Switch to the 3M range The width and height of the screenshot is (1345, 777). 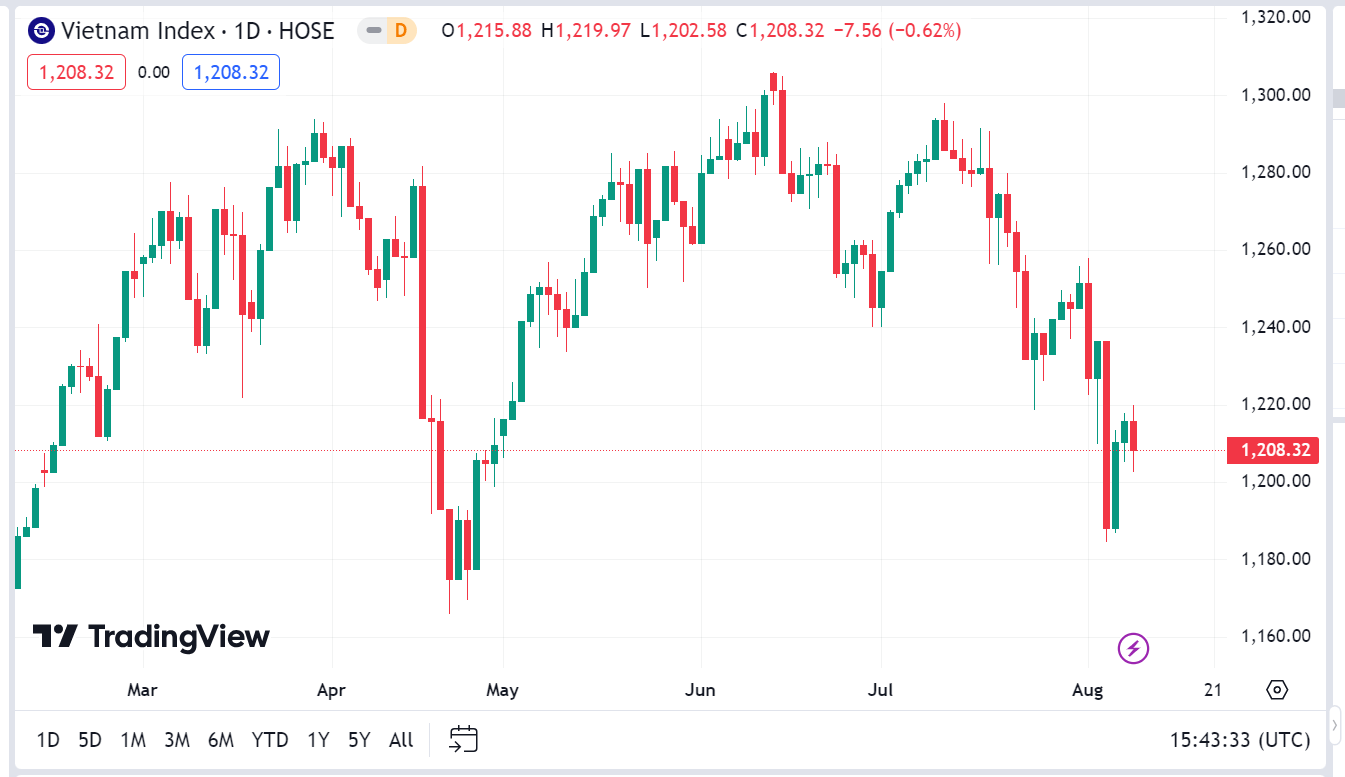point(177,740)
